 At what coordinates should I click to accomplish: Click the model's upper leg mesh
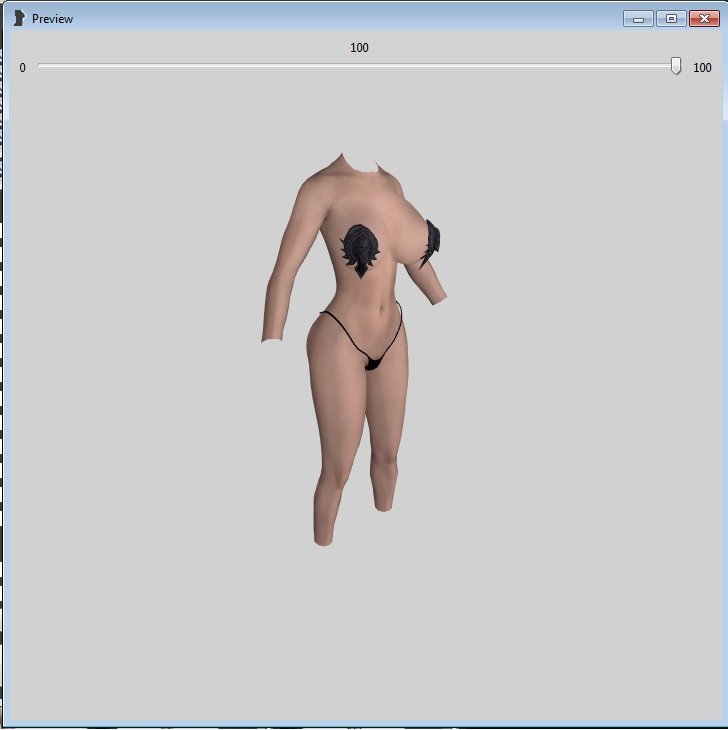(345, 410)
